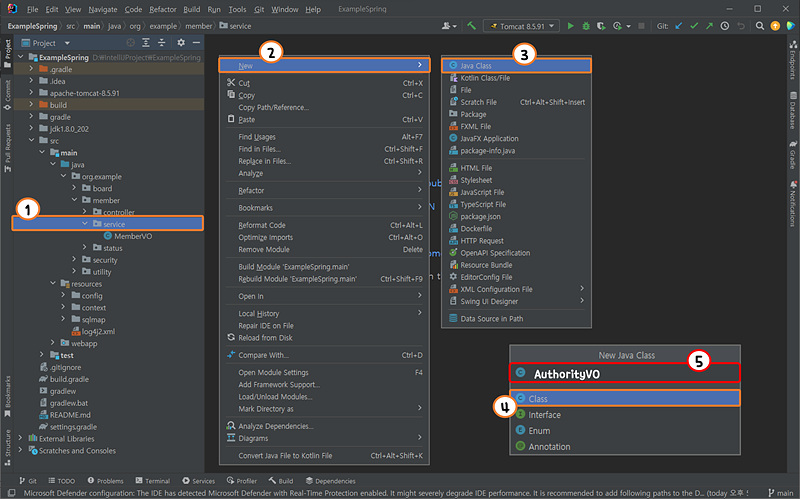Choose Kotlin Class/File entry
Screen dimensions: 800x499
pyautogui.click(x=516, y=78)
